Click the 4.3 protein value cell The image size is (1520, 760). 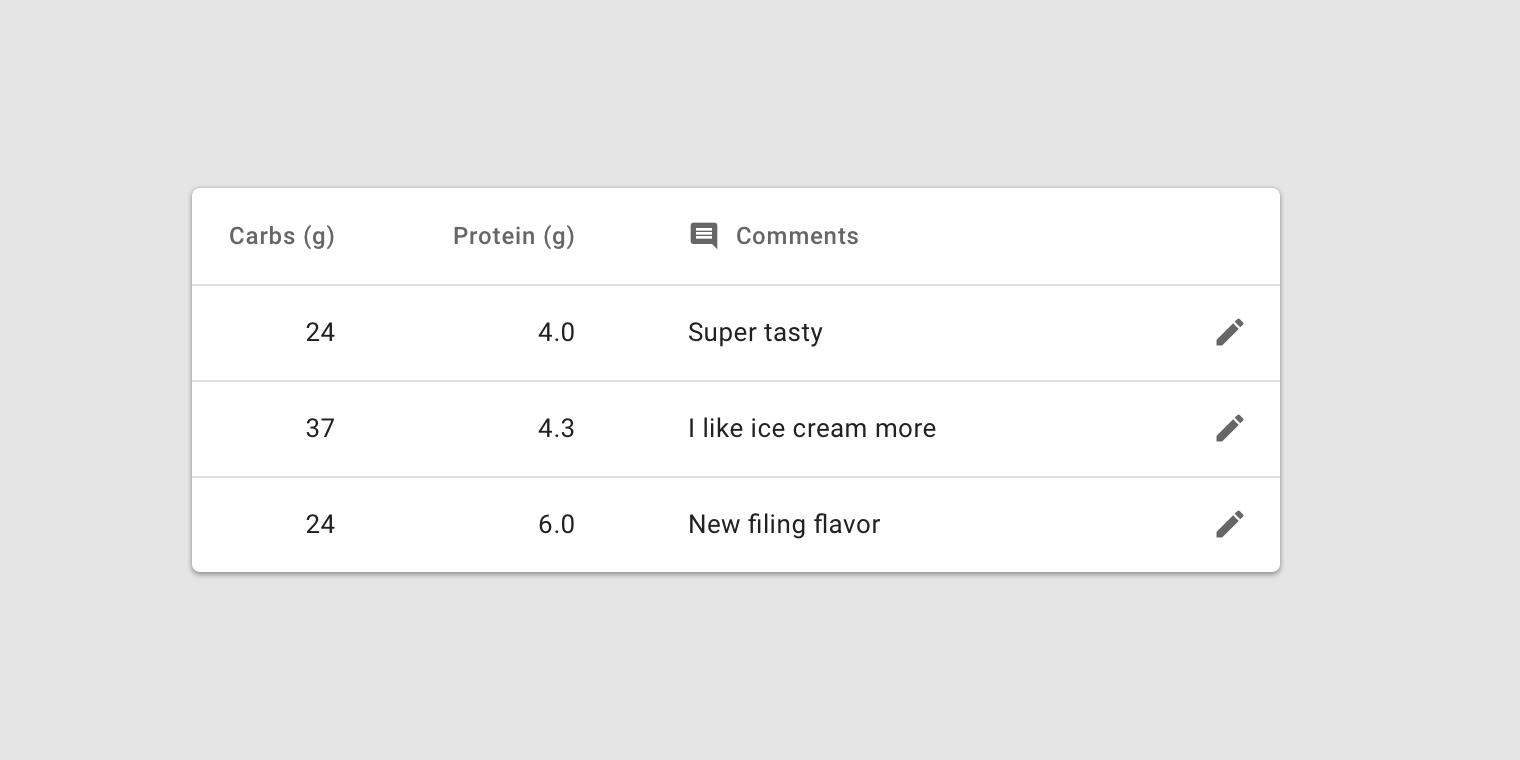pyautogui.click(x=556, y=428)
